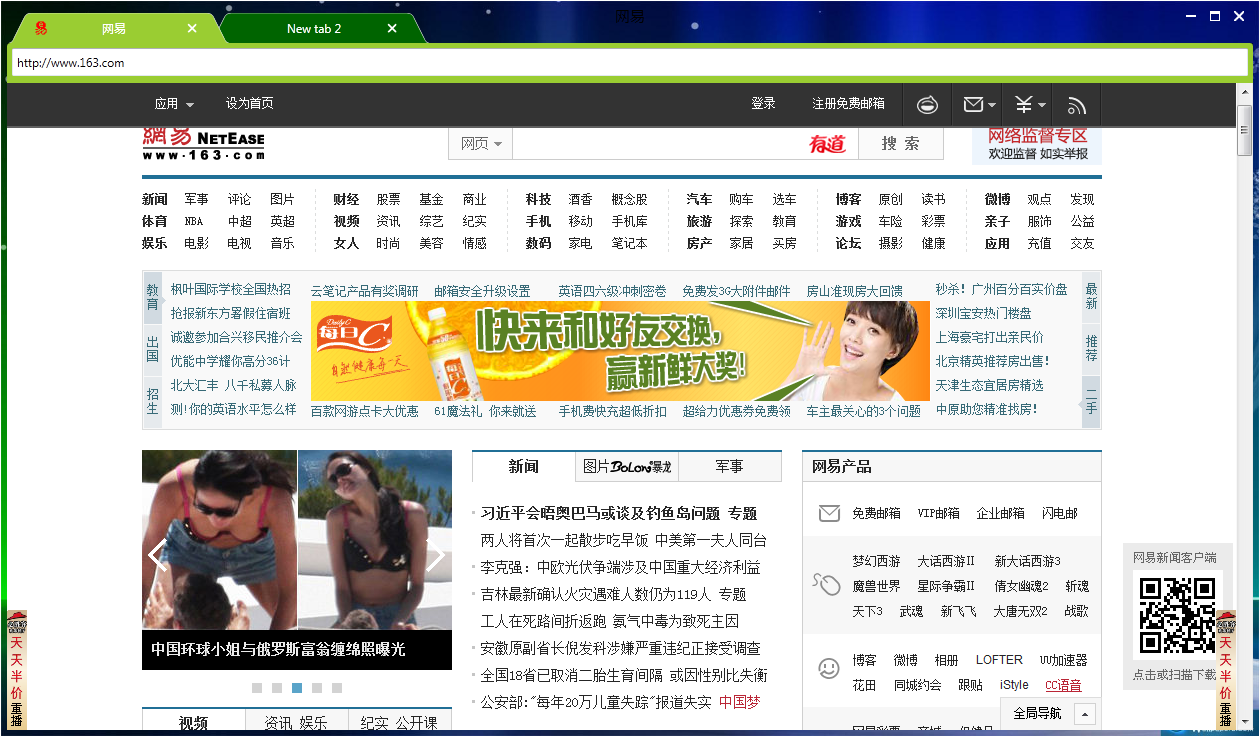This screenshot has height=737, width=1260.
Task: Switch to the 军事 news tab
Action: click(x=729, y=467)
